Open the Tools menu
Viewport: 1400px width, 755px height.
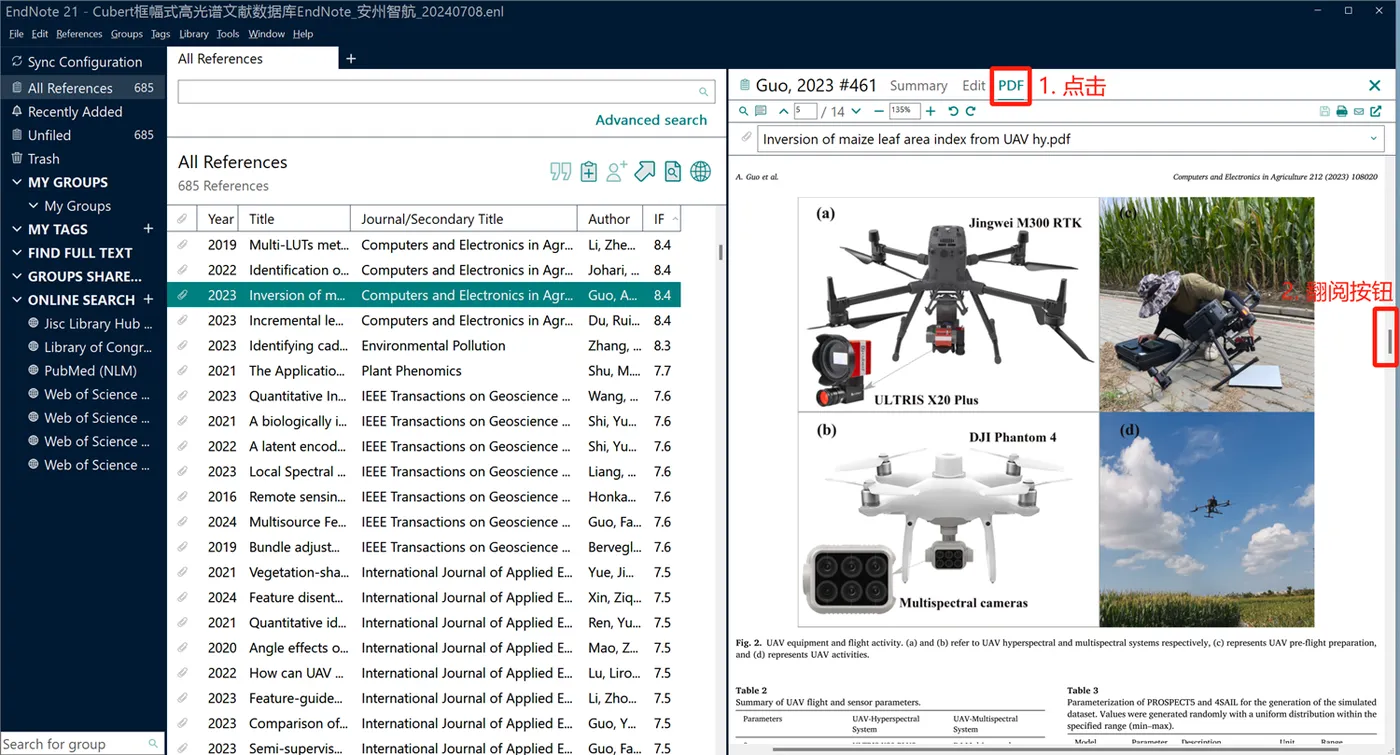pyautogui.click(x=228, y=34)
